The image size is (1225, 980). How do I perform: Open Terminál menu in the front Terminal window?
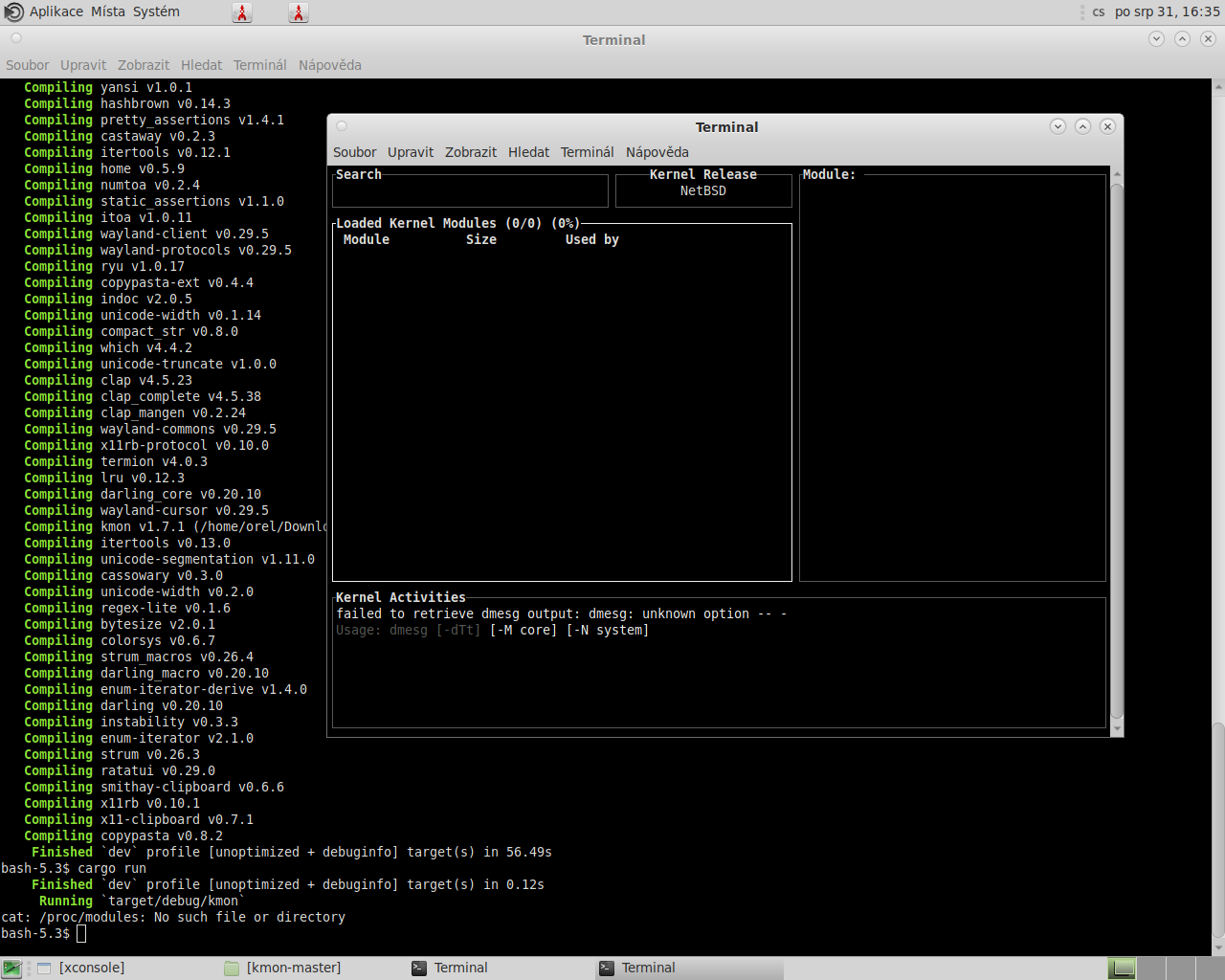tap(588, 152)
